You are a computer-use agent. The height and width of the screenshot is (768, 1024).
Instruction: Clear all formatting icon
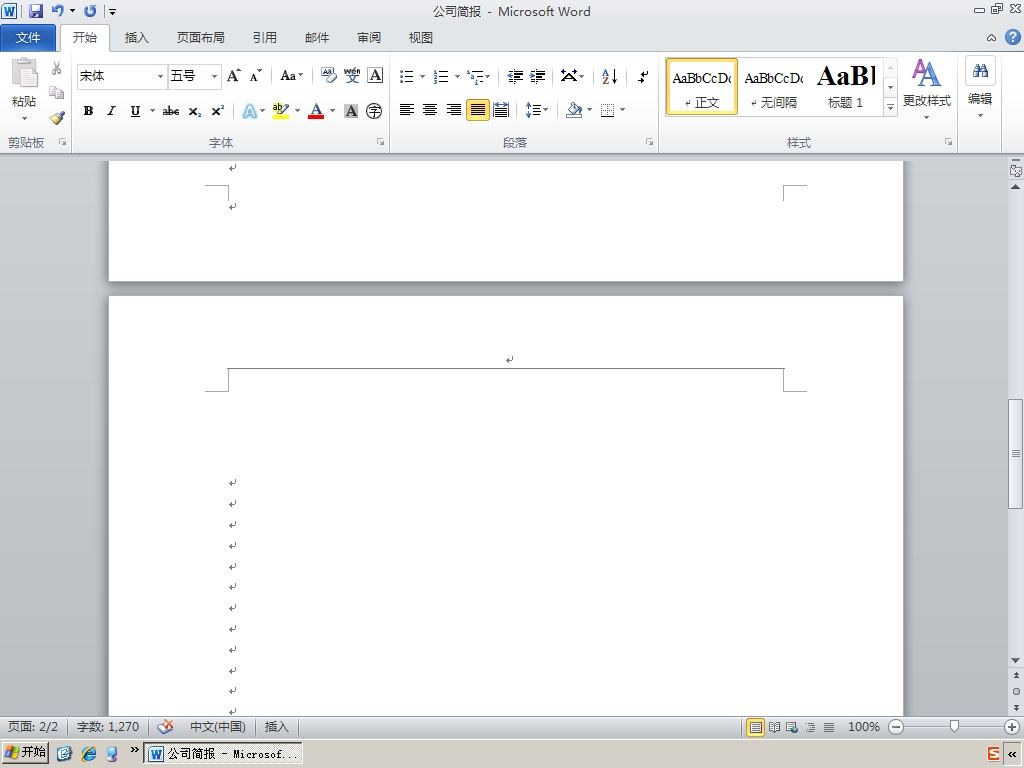328,76
